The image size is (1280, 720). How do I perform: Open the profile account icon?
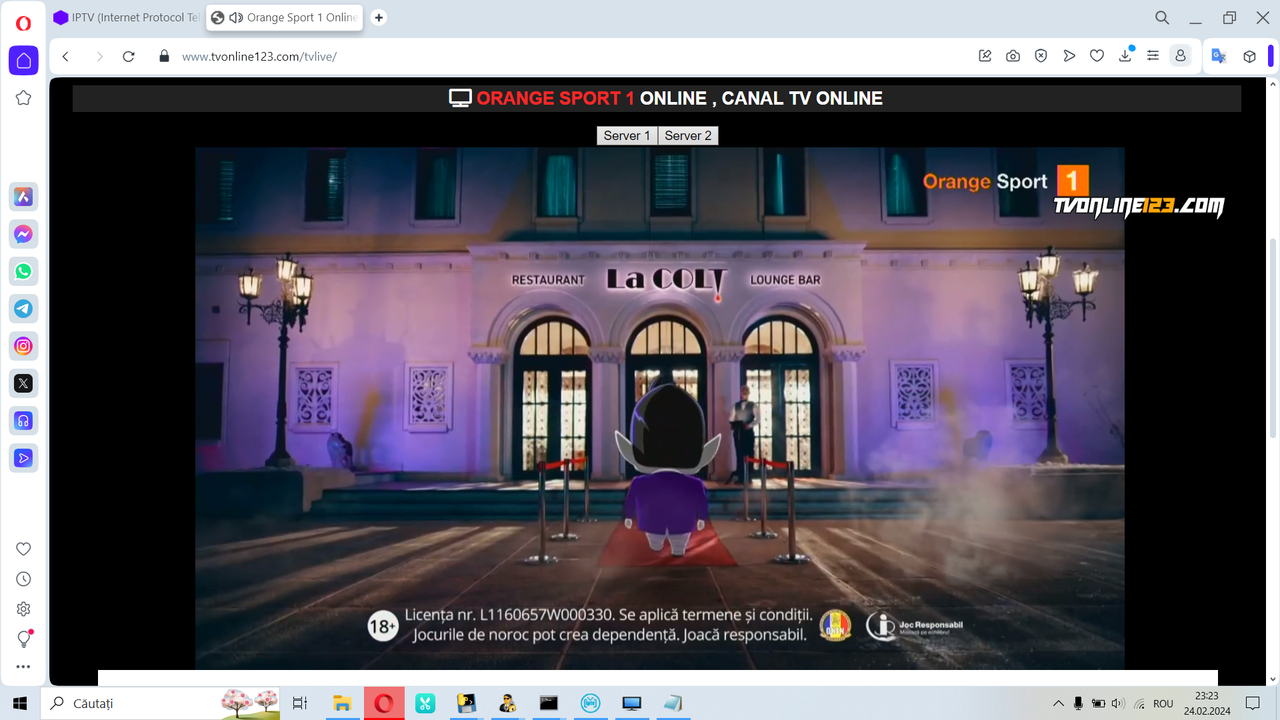1181,56
